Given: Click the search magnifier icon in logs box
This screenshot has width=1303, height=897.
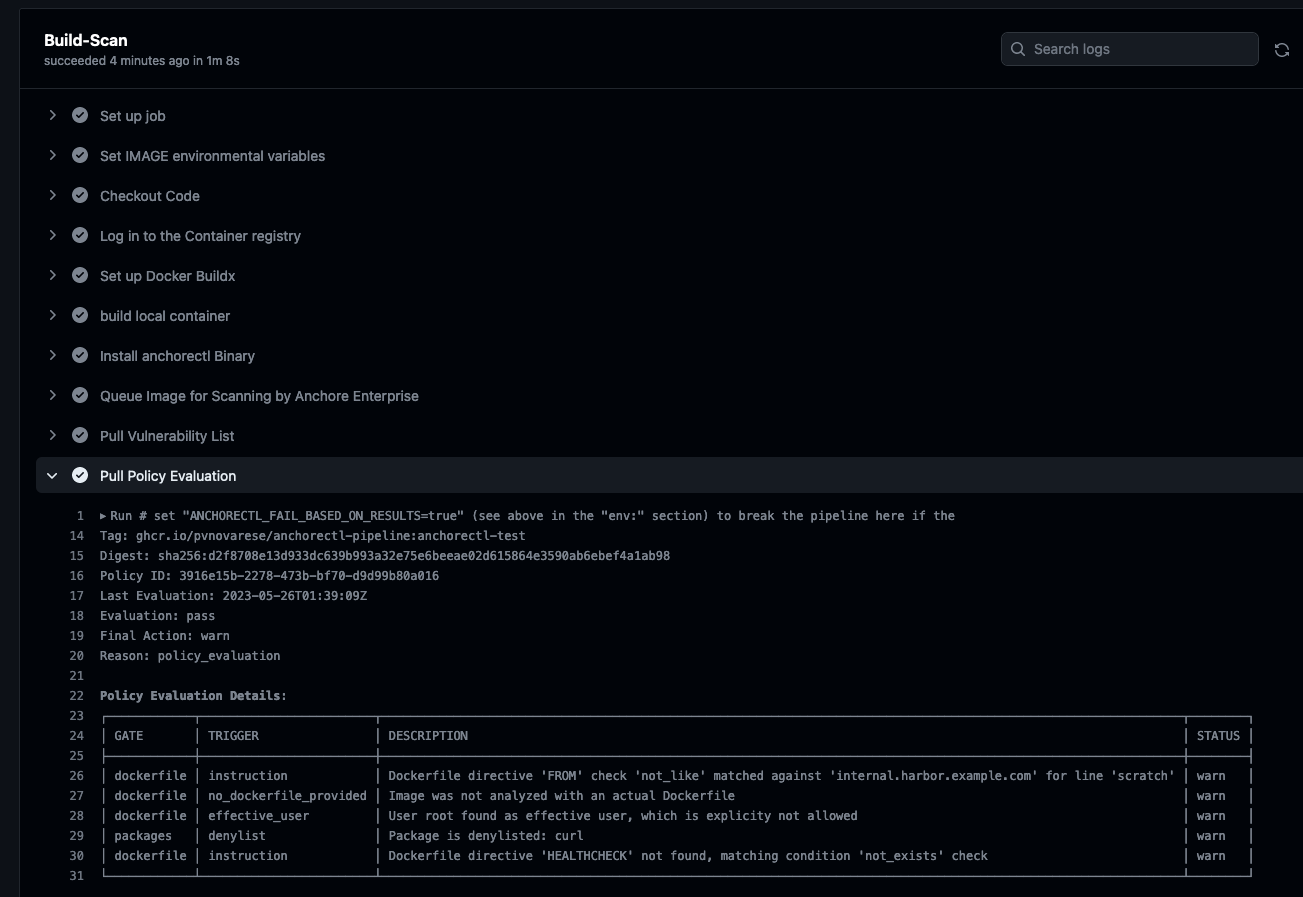Looking at the screenshot, I should click(x=1018, y=49).
